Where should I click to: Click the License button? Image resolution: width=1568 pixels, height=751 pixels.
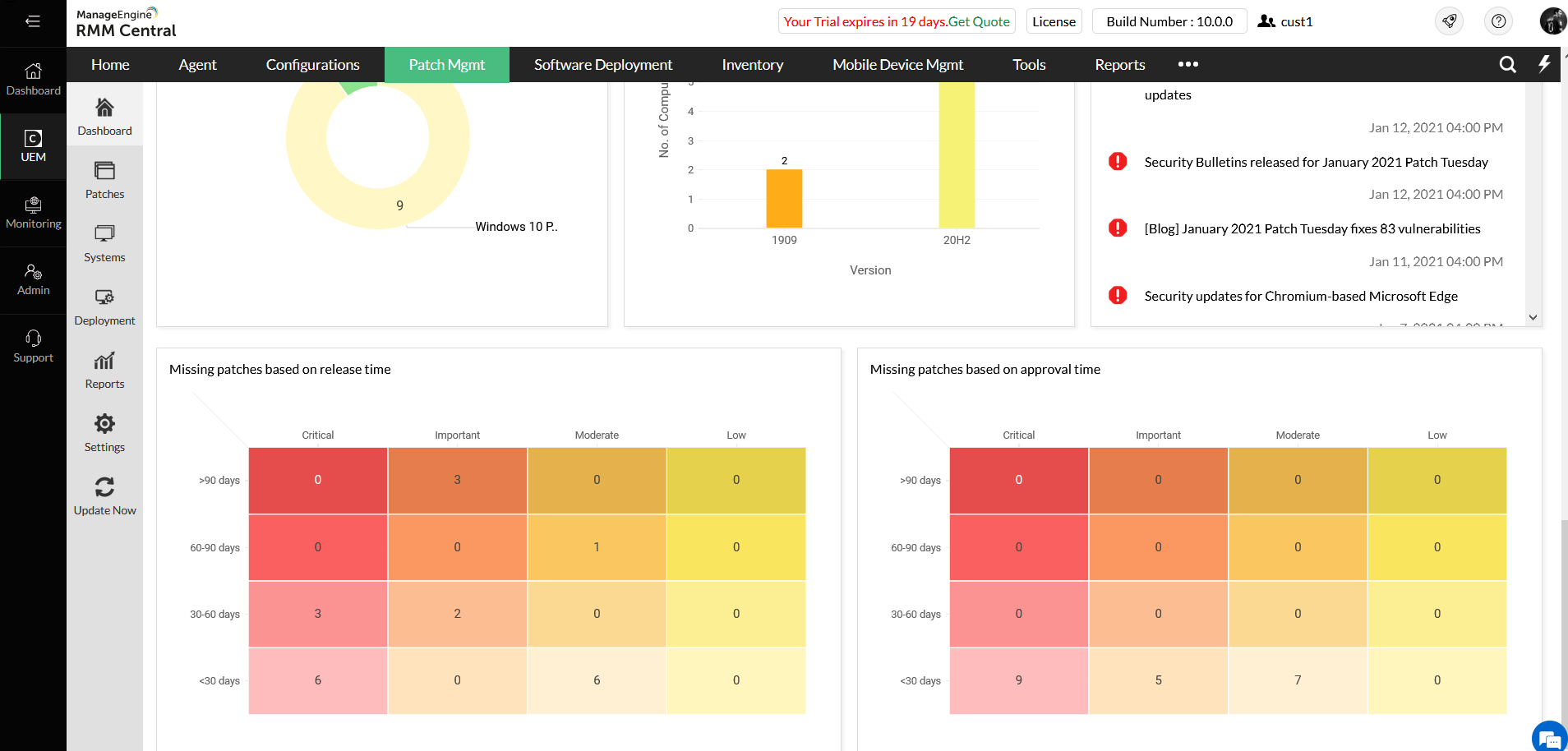click(x=1054, y=21)
